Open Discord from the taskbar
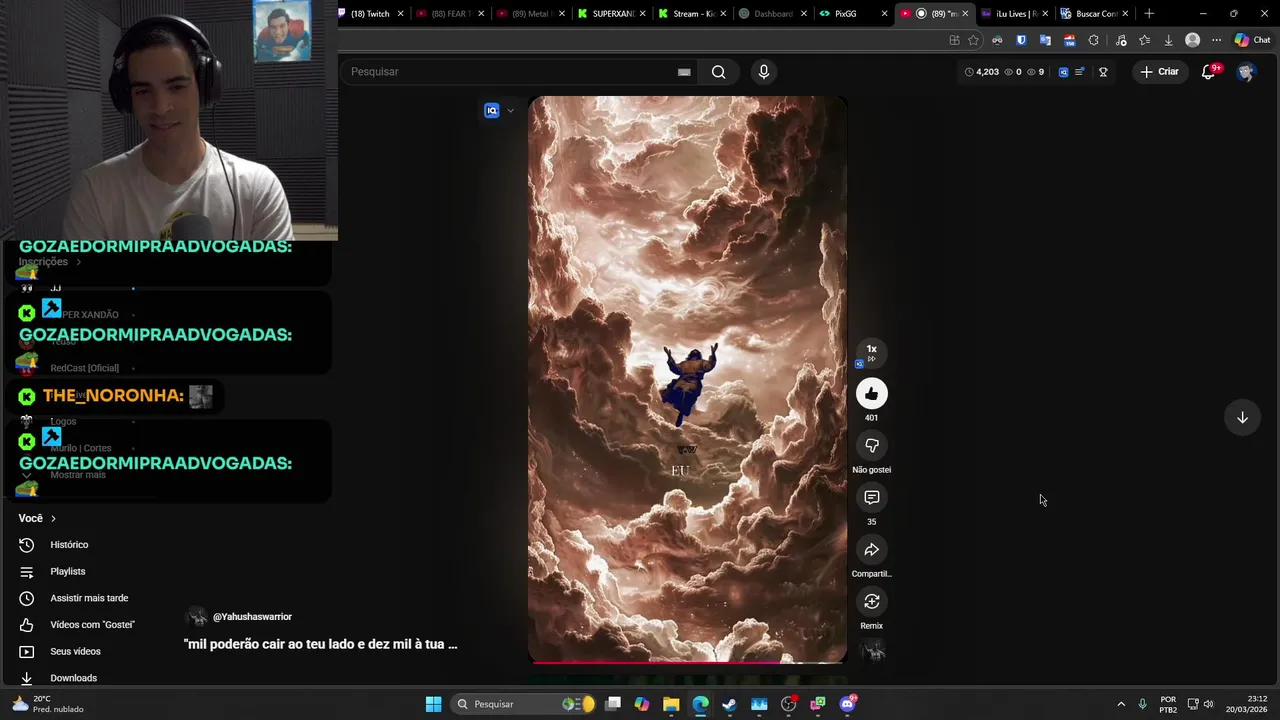 pos(847,704)
